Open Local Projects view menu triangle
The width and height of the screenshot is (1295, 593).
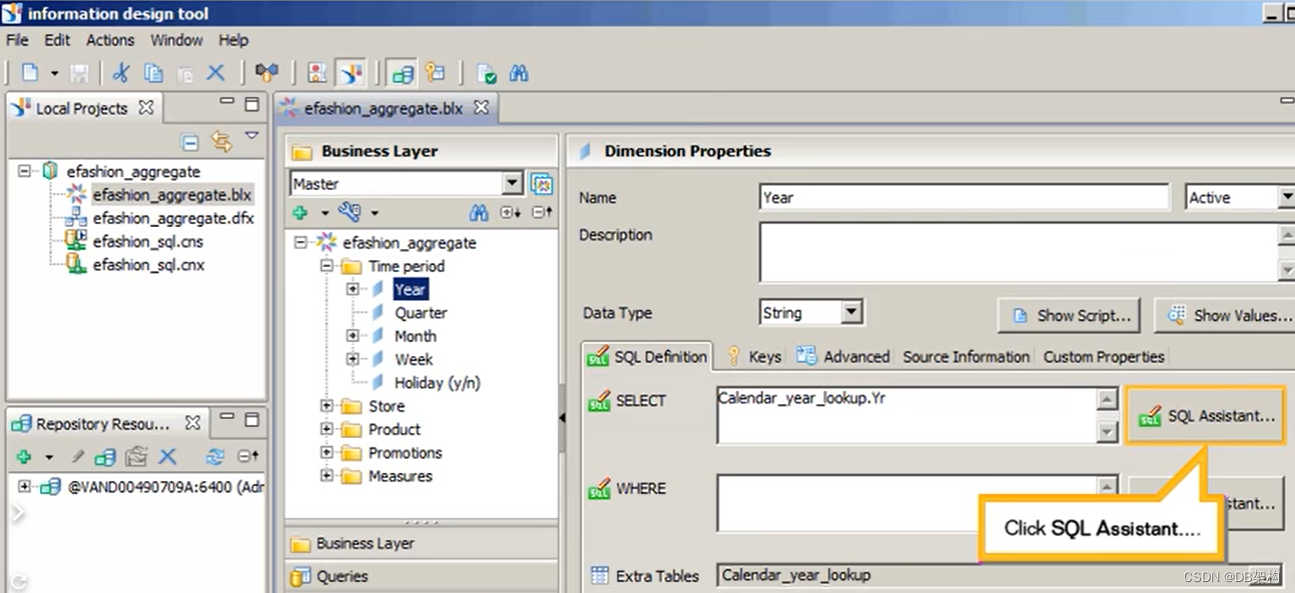point(252,136)
